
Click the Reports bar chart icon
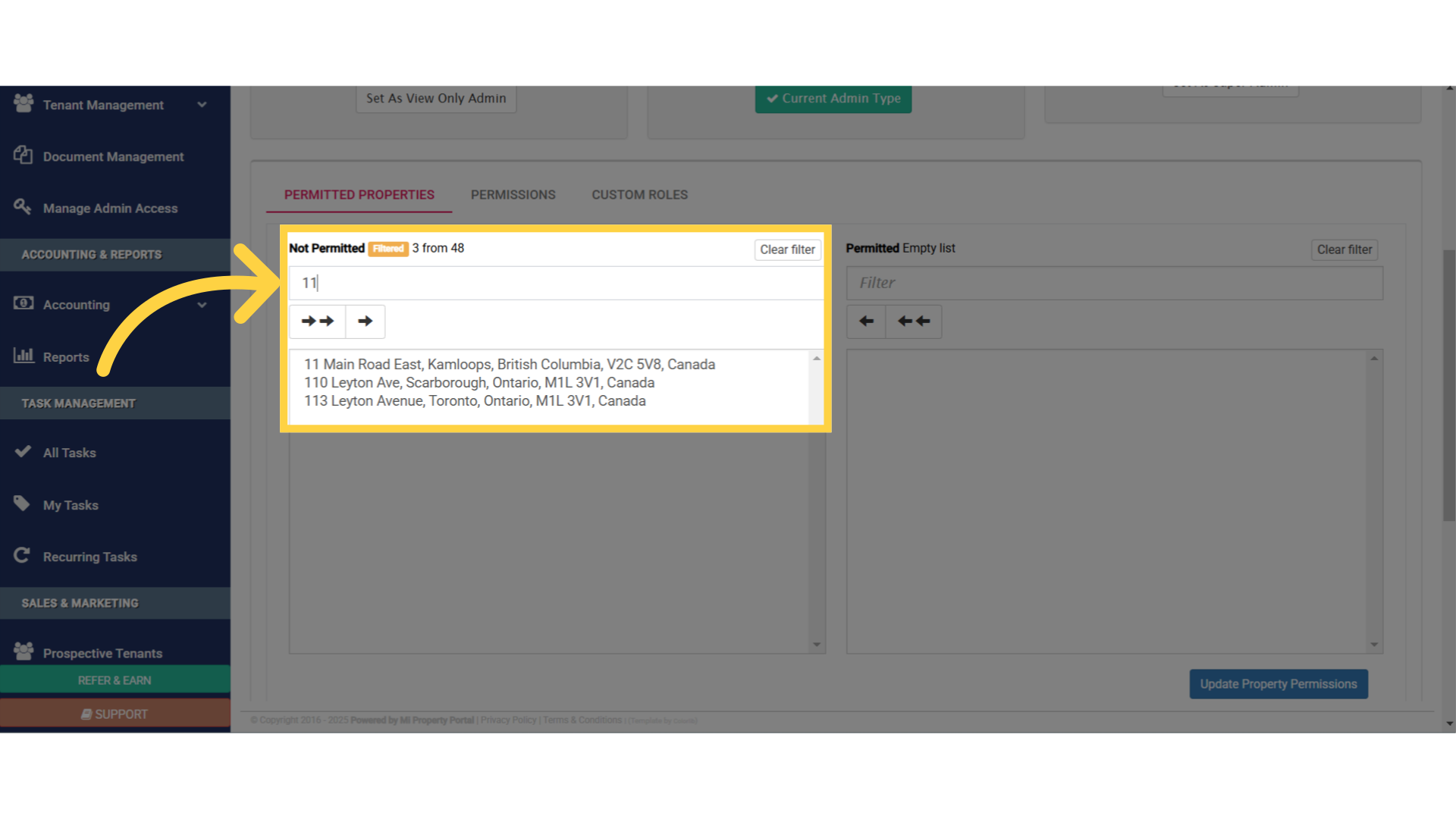pos(24,355)
